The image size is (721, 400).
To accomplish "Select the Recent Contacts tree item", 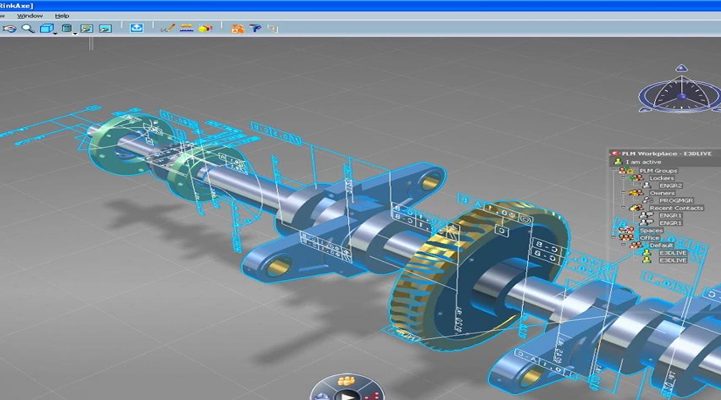I will tap(677, 208).
